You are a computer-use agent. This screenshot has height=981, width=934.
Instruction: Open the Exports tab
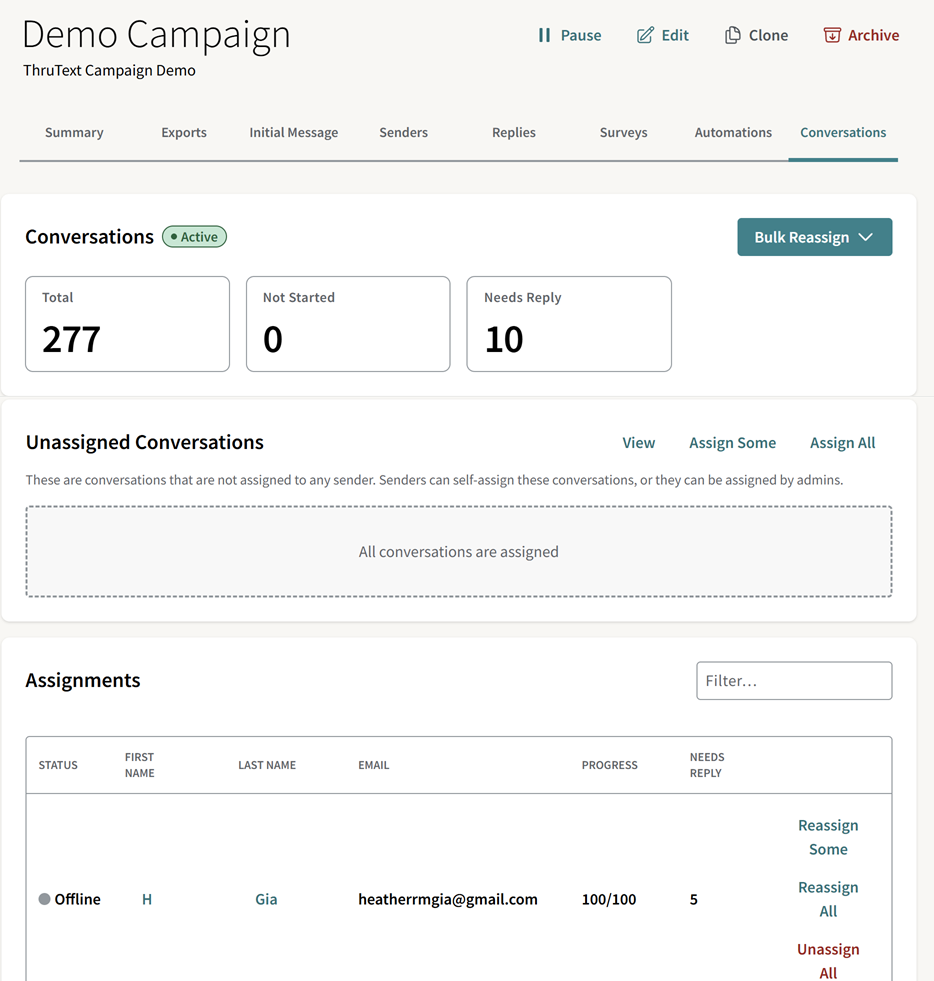184,133
